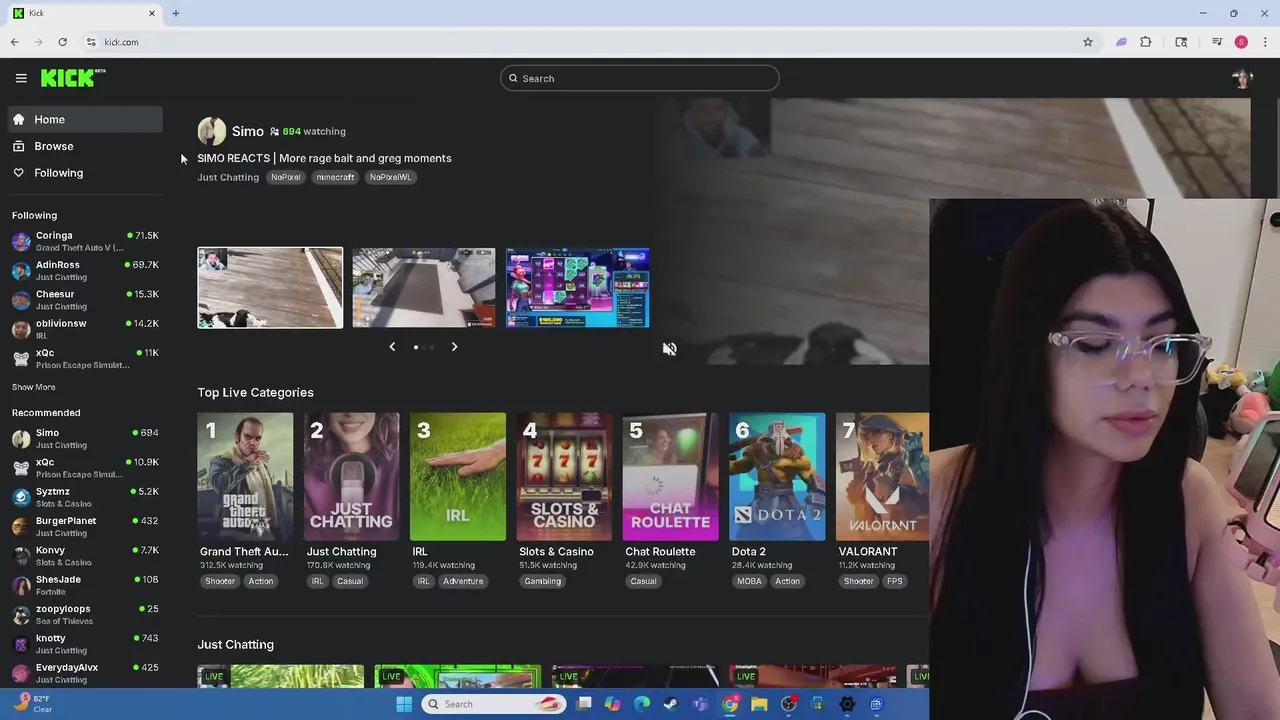This screenshot has width=1280, height=720.
Task: Open xQc in the Following list
Action: click(86, 358)
